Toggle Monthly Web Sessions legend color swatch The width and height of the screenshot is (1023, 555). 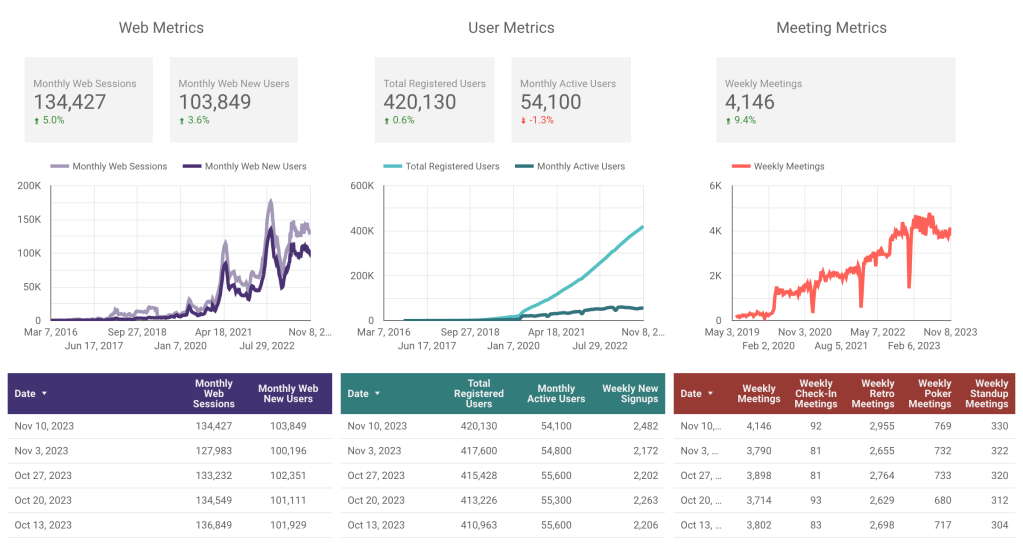tap(59, 166)
